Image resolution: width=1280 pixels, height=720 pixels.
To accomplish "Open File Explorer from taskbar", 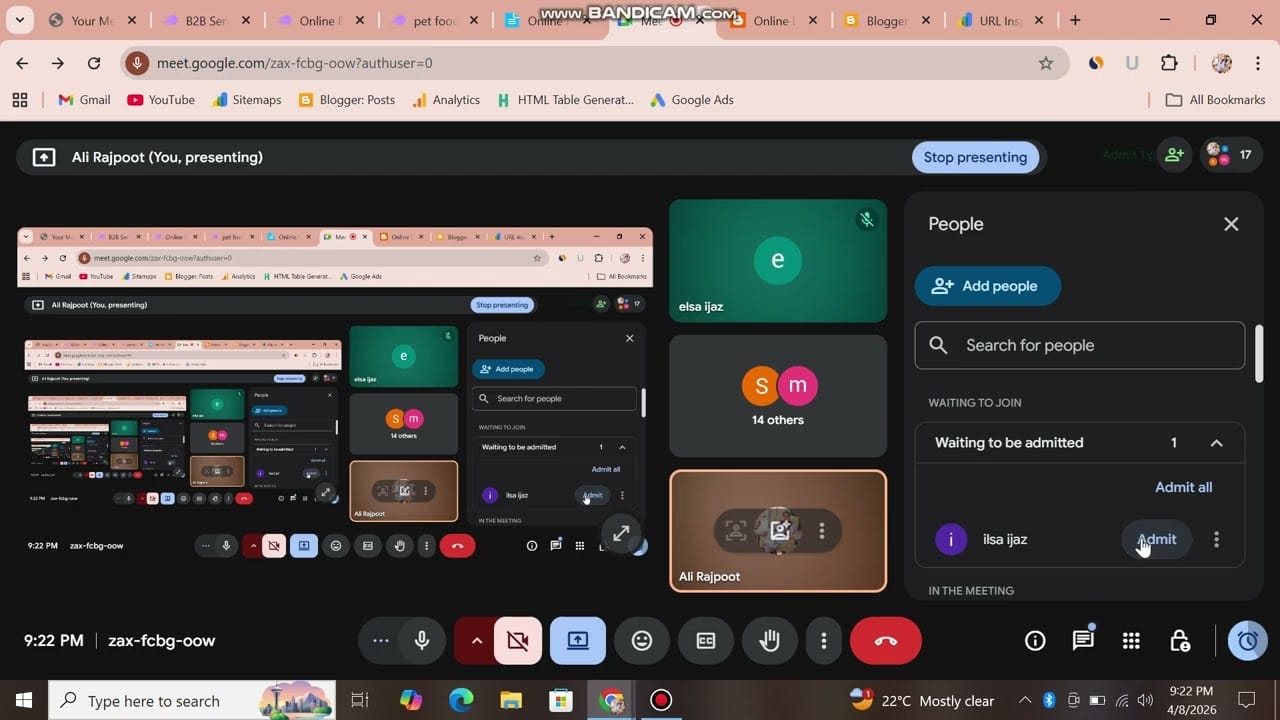I will (x=510, y=700).
